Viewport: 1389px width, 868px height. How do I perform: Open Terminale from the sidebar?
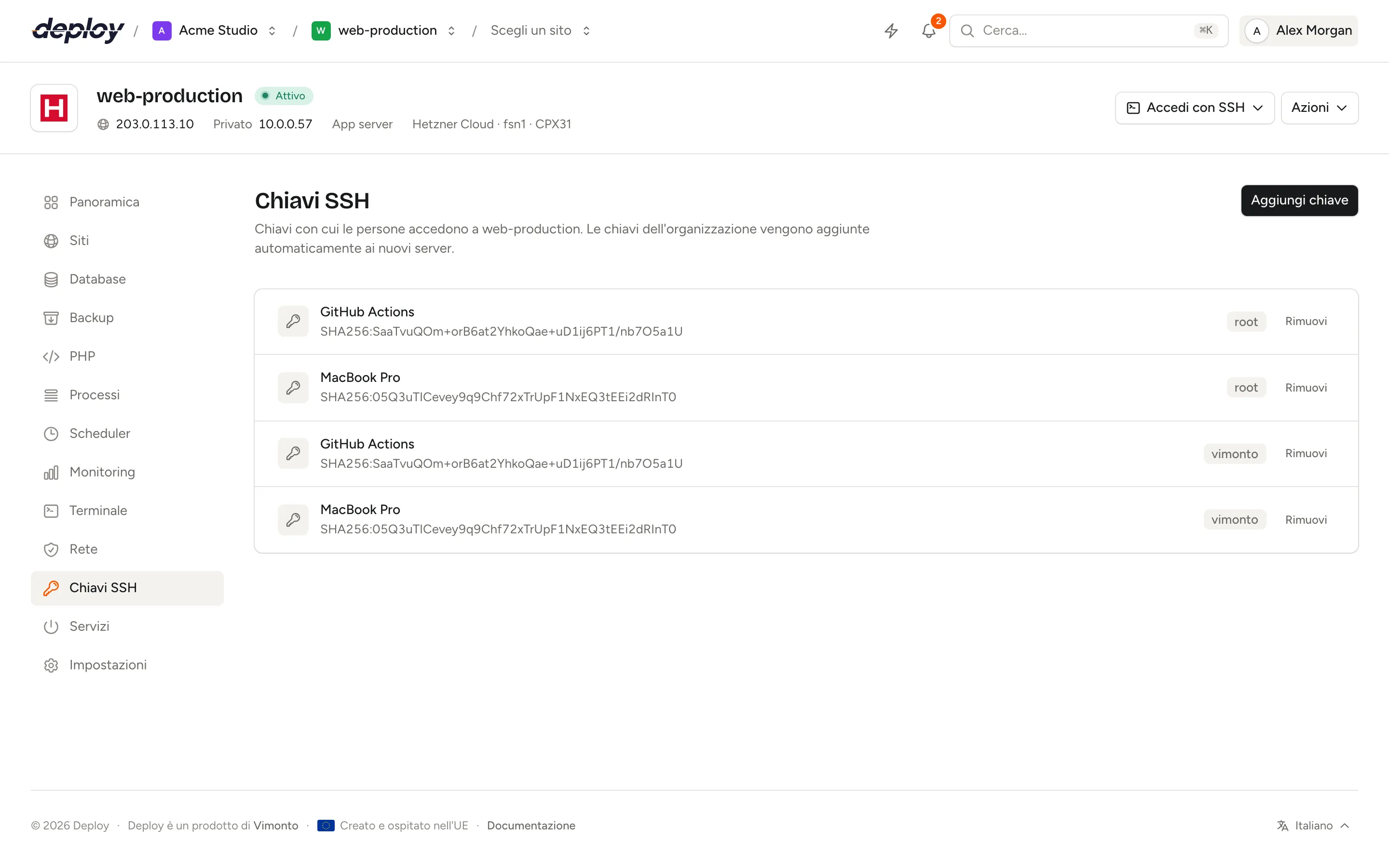[127, 511]
